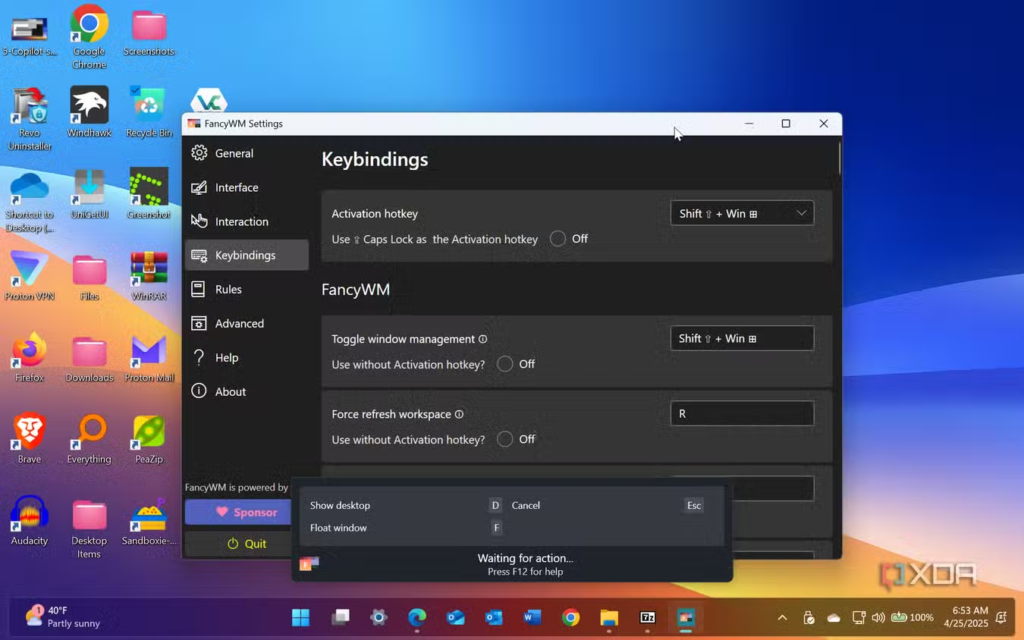Launch Audacity from the desktop

click(x=29, y=520)
